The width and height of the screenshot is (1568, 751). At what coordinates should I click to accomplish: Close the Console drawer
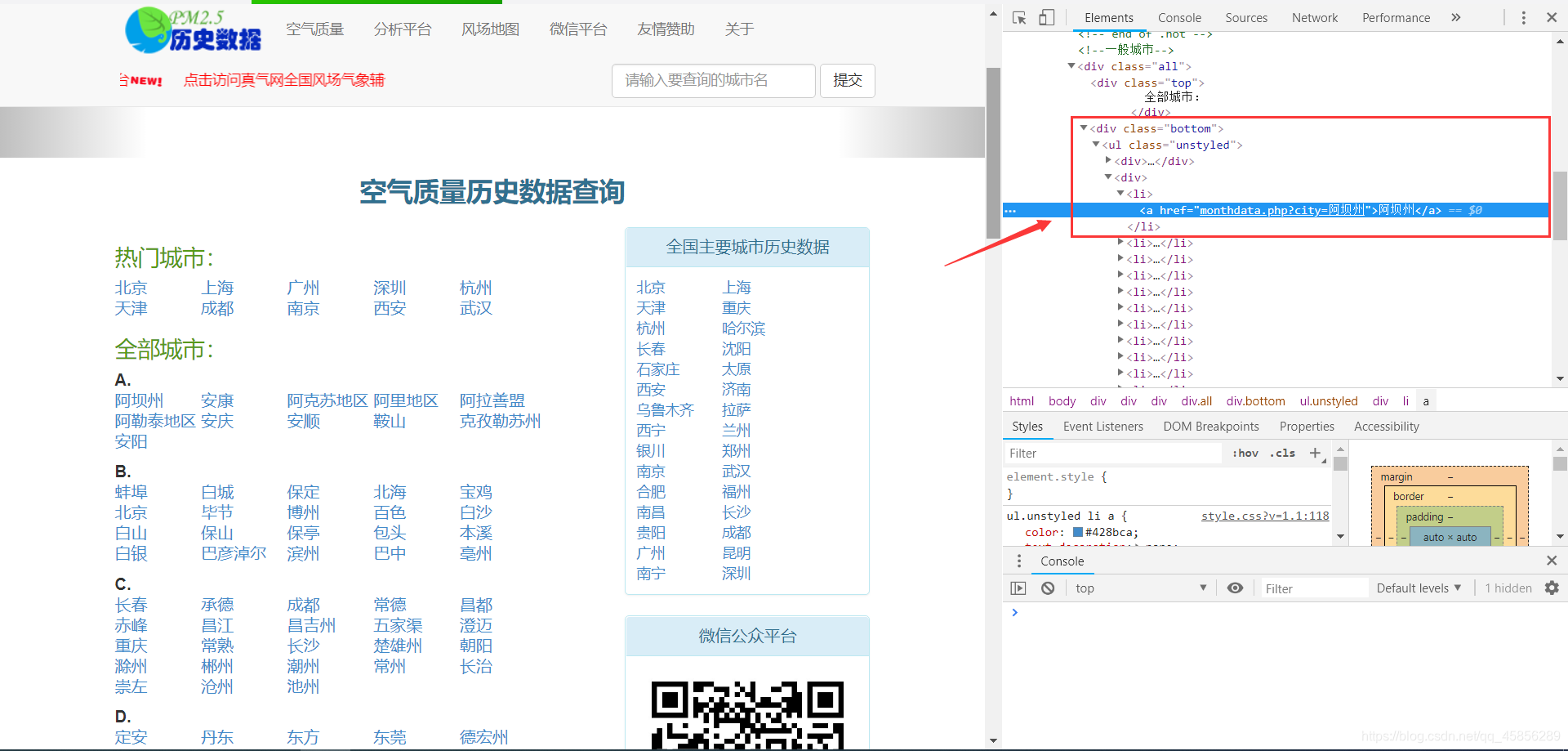(1552, 561)
